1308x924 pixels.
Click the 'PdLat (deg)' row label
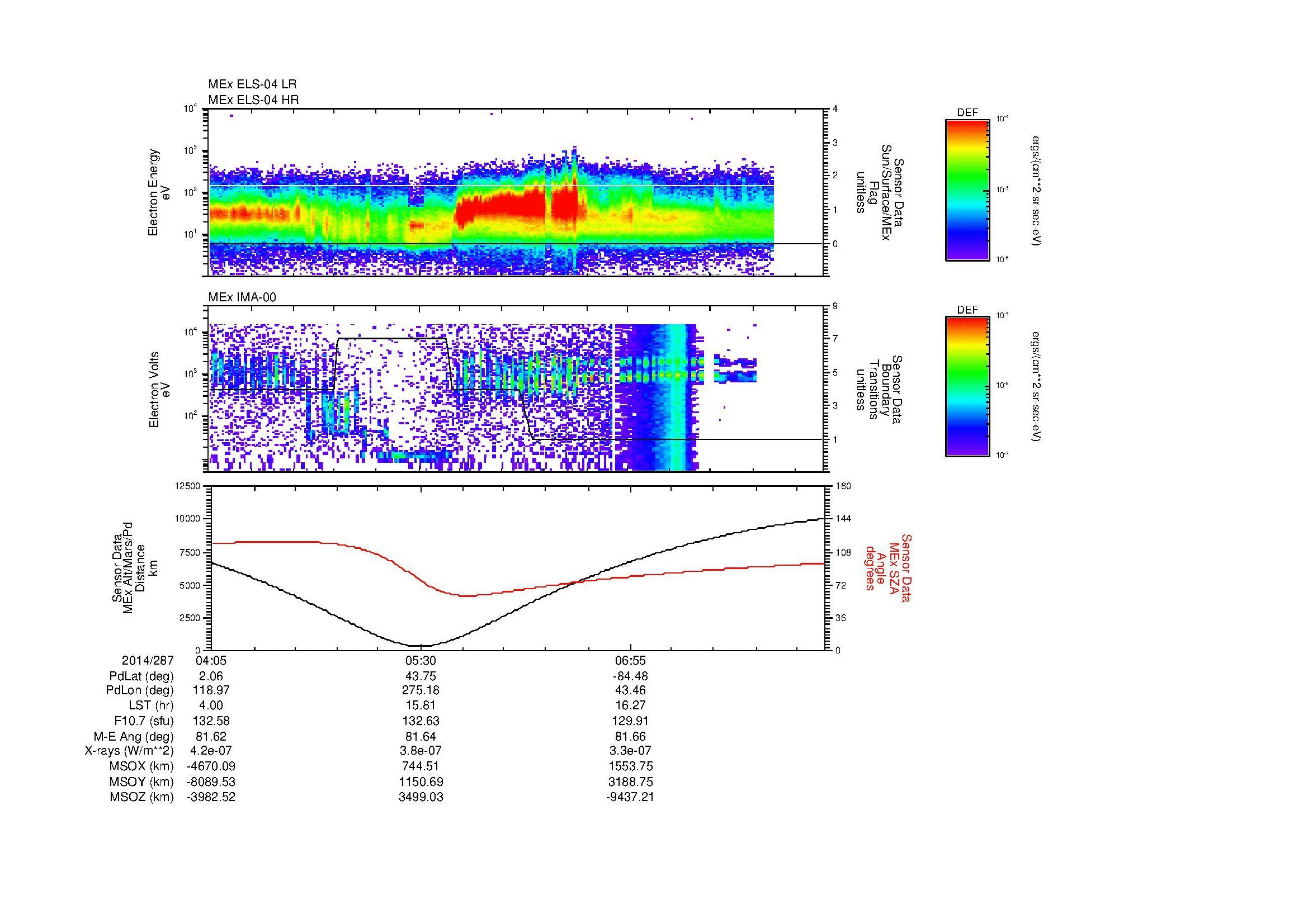141,676
